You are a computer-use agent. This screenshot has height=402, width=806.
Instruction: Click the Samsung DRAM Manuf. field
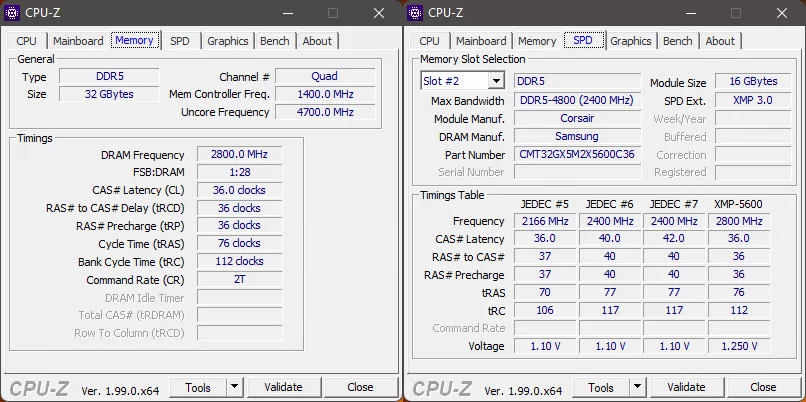tap(577, 136)
